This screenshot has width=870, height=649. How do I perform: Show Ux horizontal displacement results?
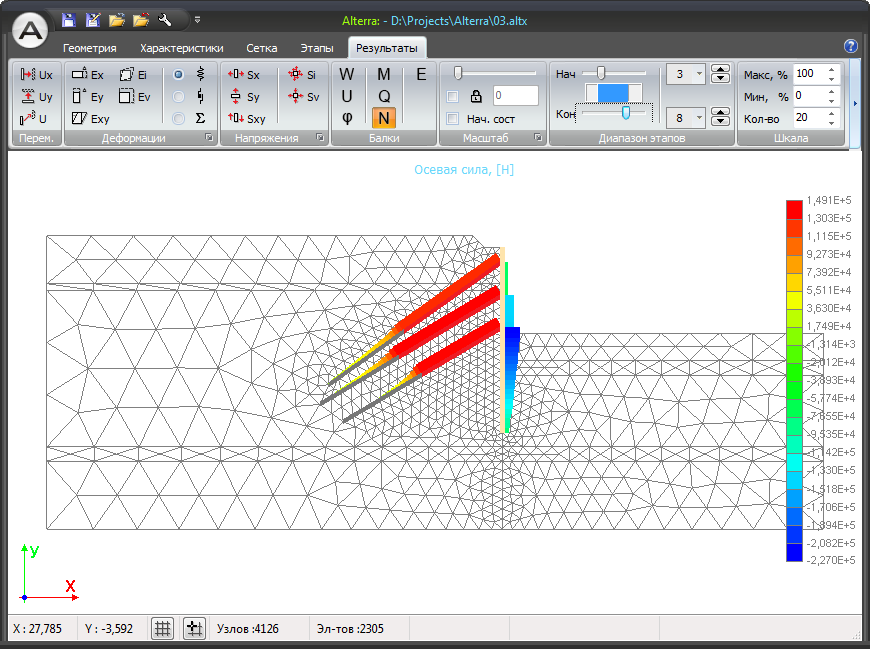36,75
